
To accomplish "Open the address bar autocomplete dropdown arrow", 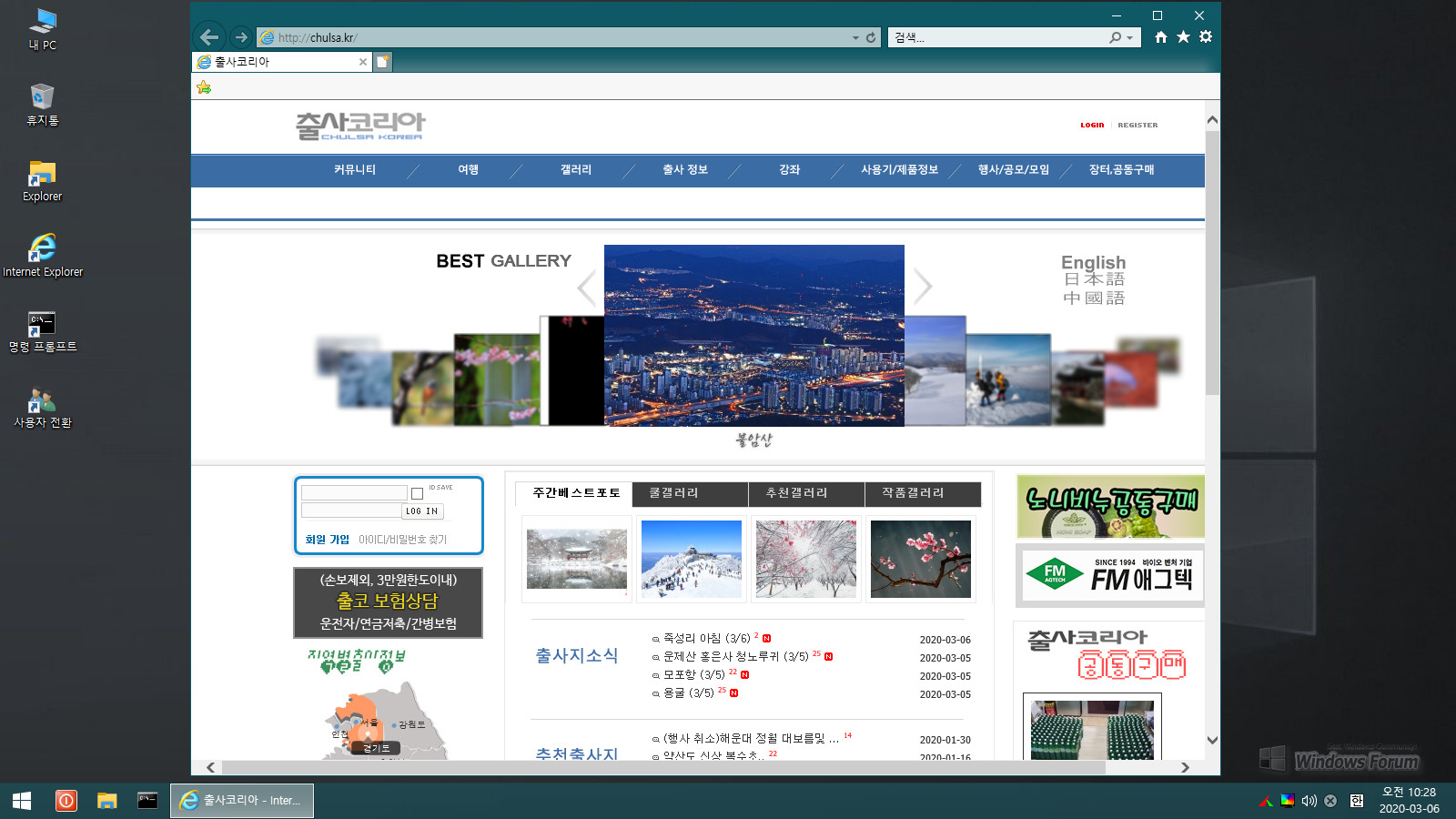I will coord(855,37).
